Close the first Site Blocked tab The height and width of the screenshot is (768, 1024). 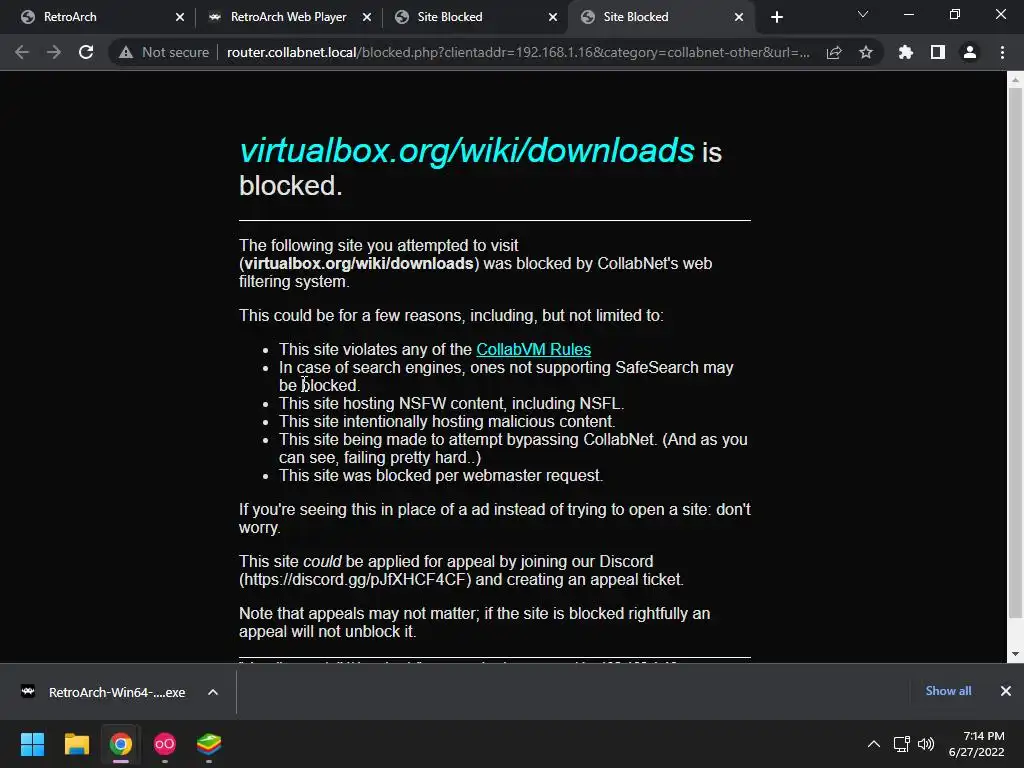[553, 17]
